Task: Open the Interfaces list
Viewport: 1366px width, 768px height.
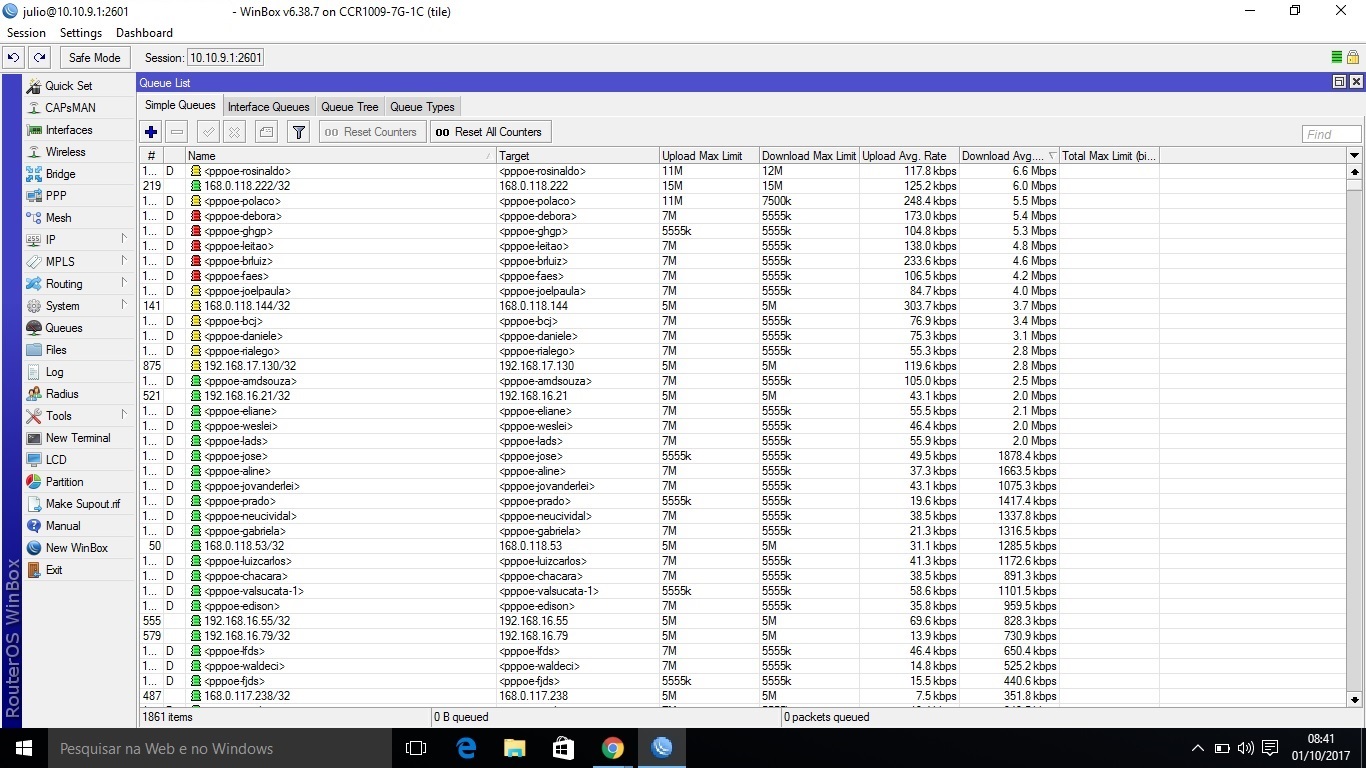Action: pyautogui.click(x=68, y=130)
